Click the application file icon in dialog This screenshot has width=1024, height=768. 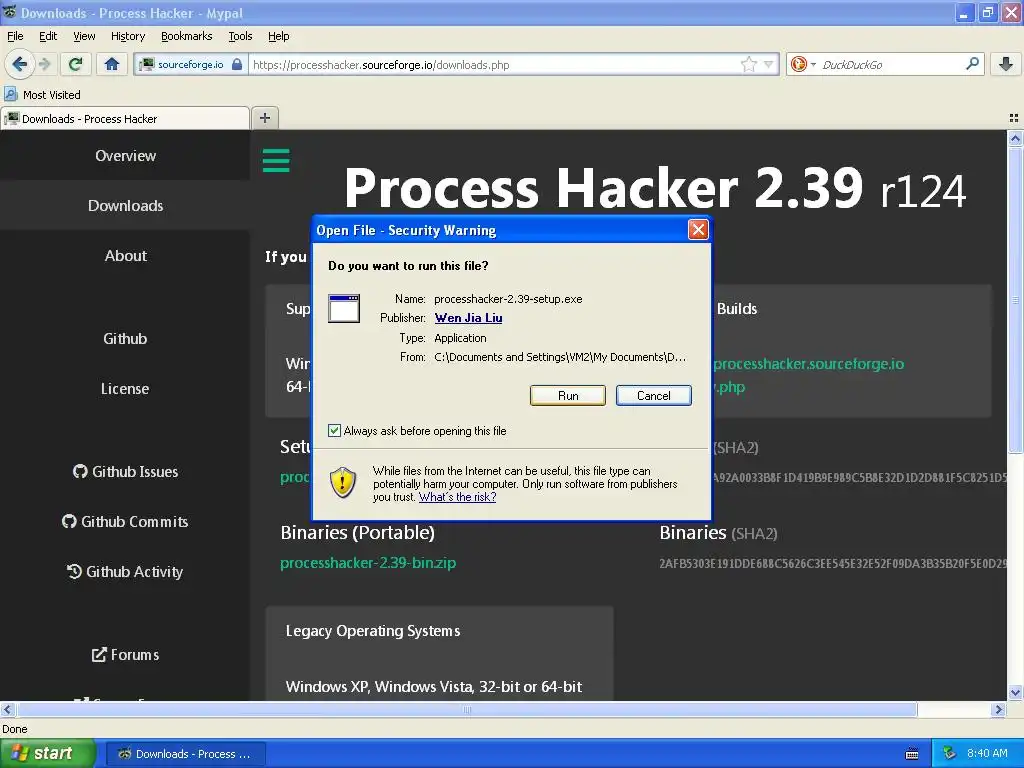[344, 309]
